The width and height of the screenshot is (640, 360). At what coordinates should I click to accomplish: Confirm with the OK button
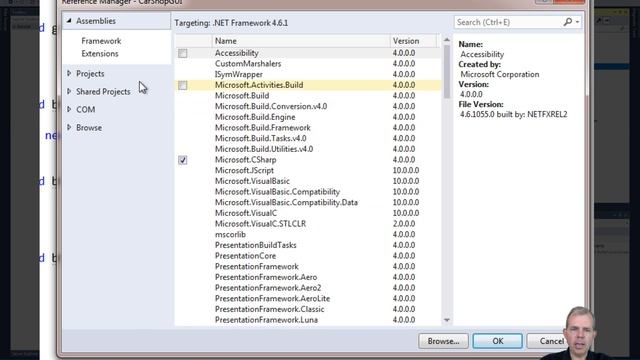pos(498,341)
